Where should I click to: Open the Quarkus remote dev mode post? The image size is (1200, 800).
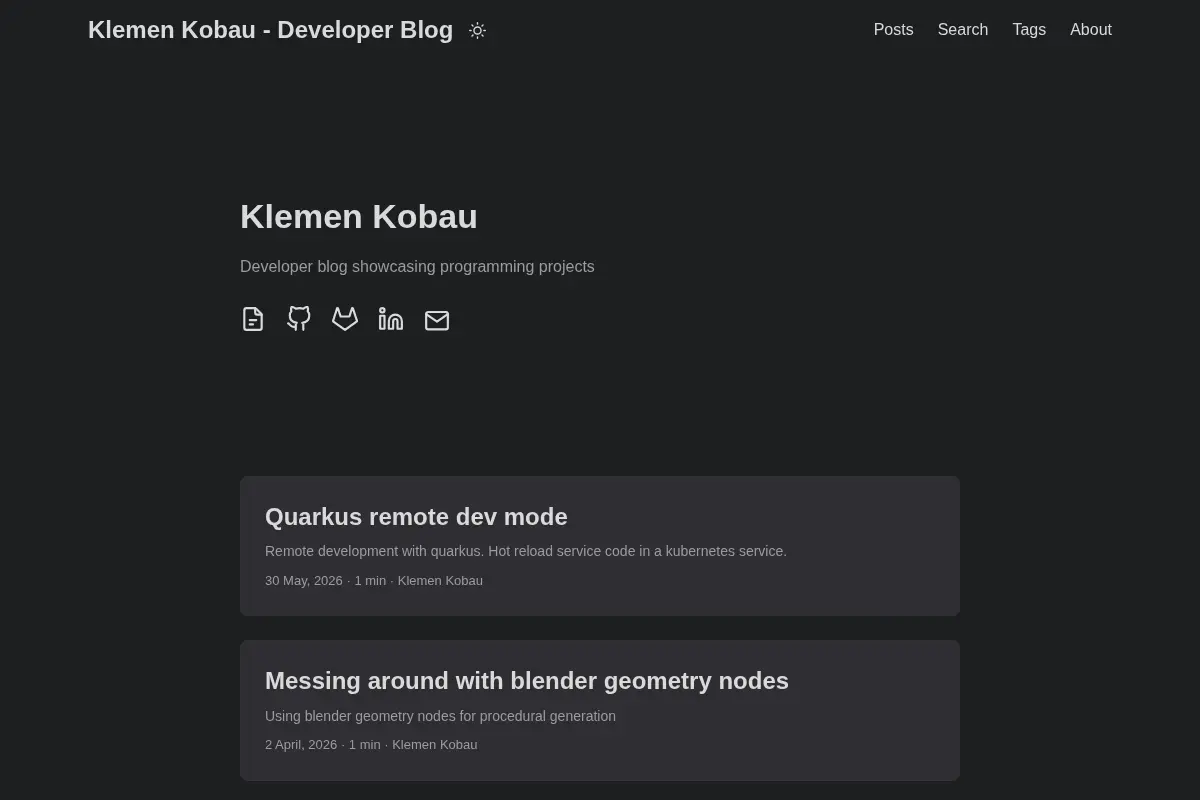[600, 546]
